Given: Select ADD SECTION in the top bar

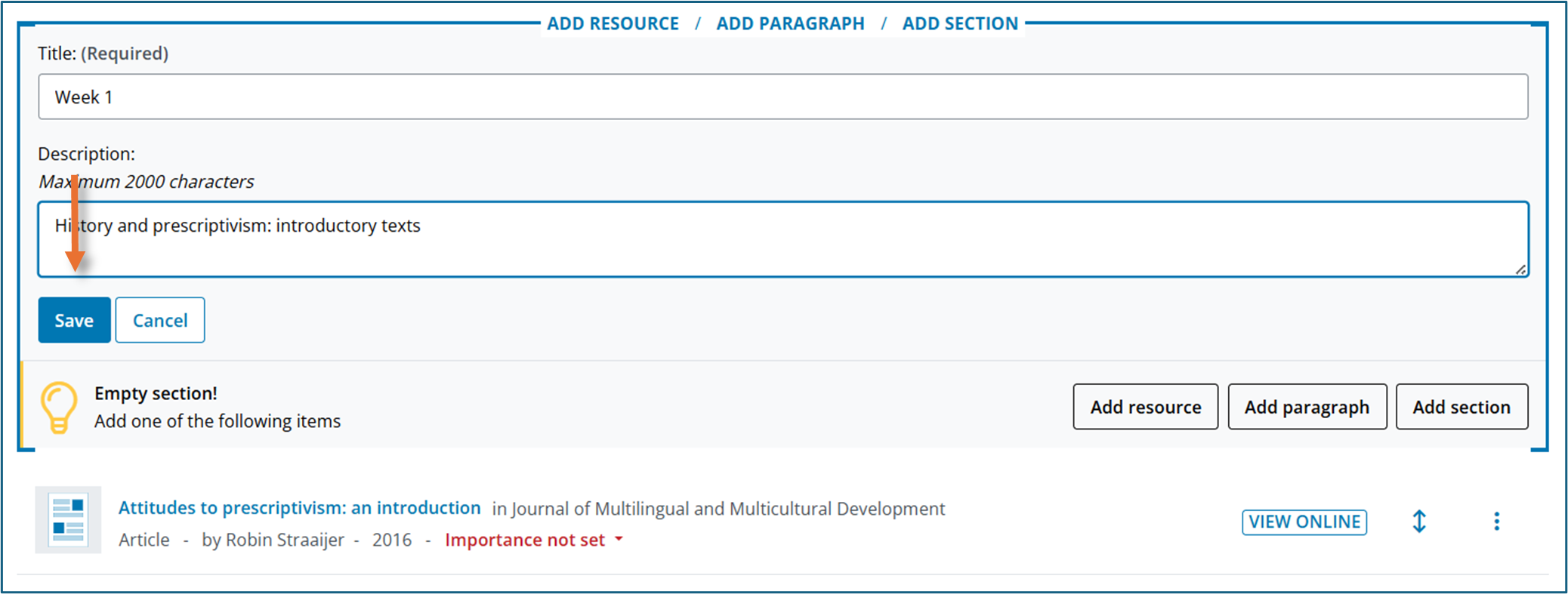Looking at the screenshot, I should coord(960,23).
